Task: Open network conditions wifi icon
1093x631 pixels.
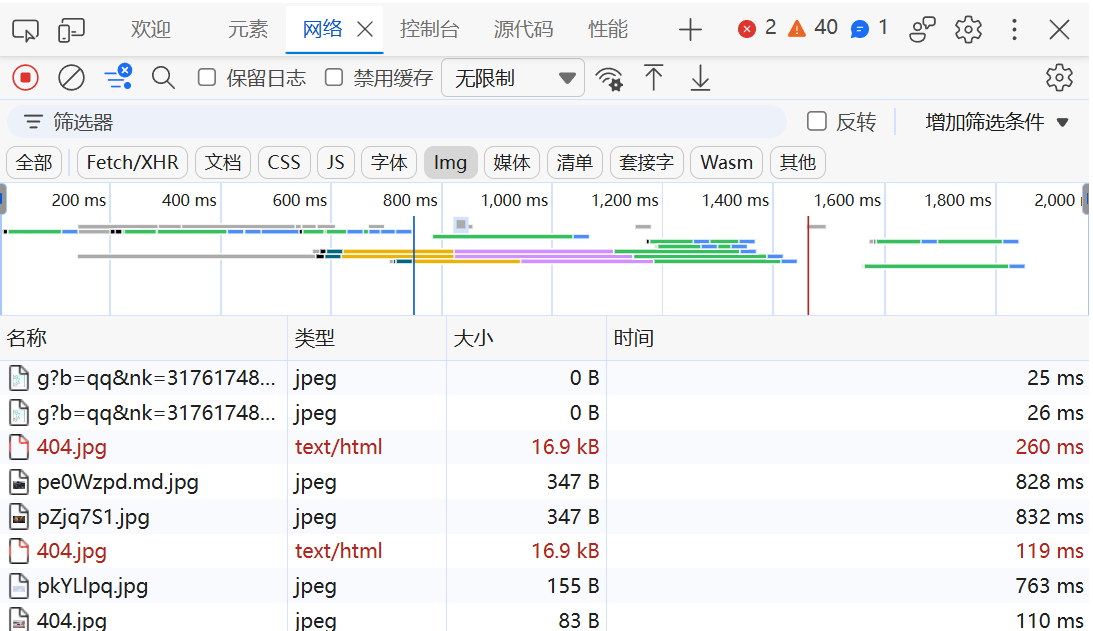Action: pyautogui.click(x=609, y=79)
